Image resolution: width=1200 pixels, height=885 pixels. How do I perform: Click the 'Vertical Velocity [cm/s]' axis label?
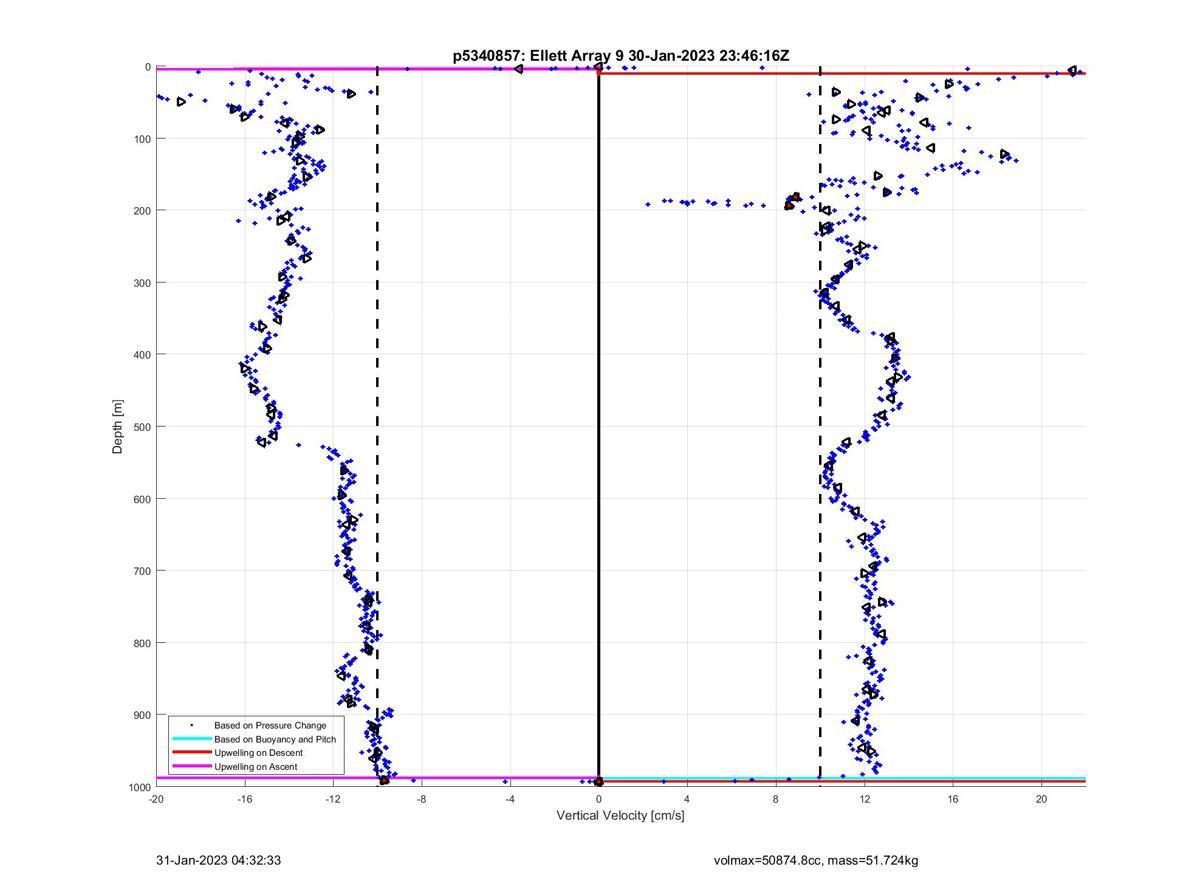pyautogui.click(x=620, y=816)
